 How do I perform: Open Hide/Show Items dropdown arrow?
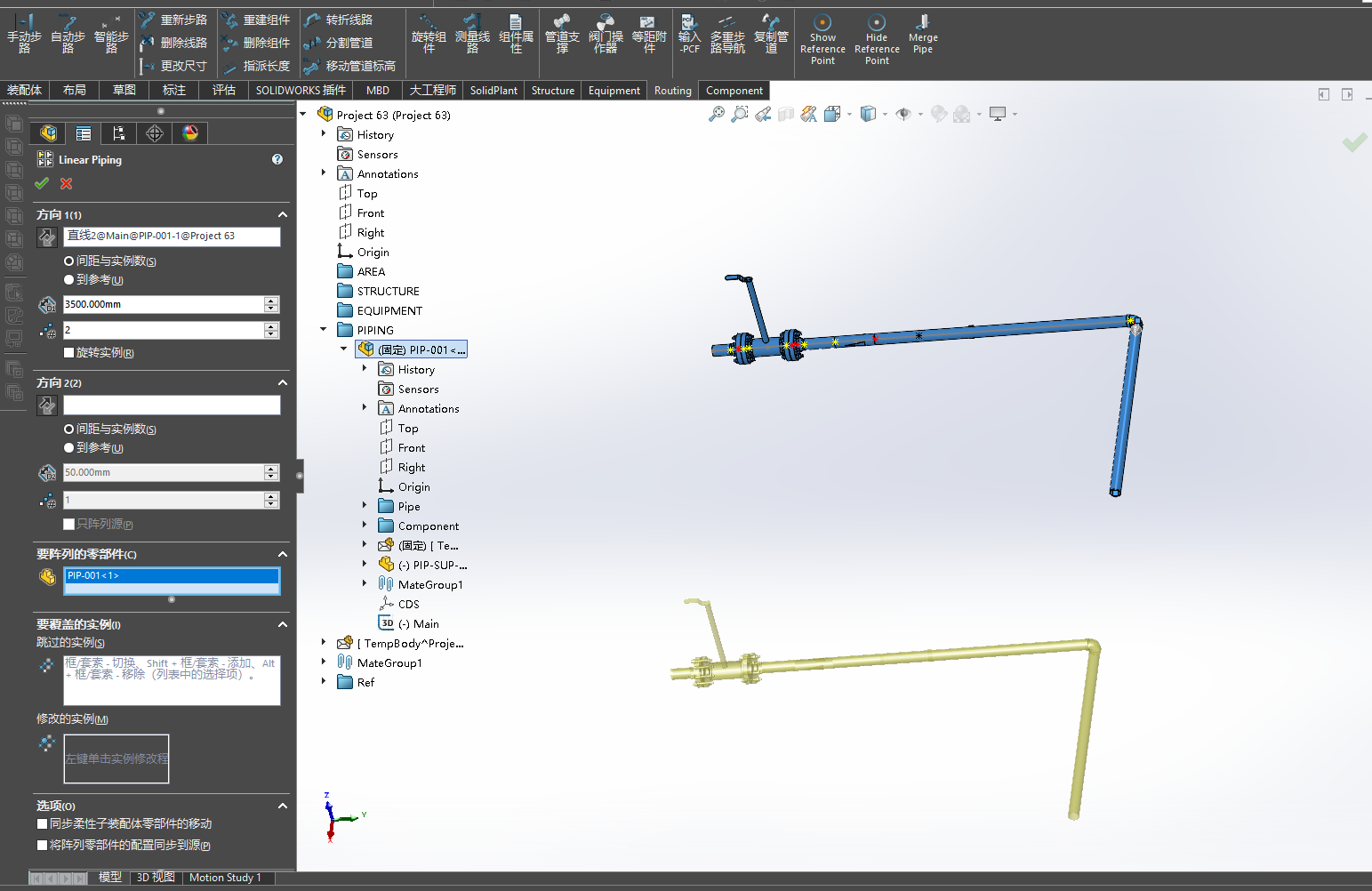[920, 114]
